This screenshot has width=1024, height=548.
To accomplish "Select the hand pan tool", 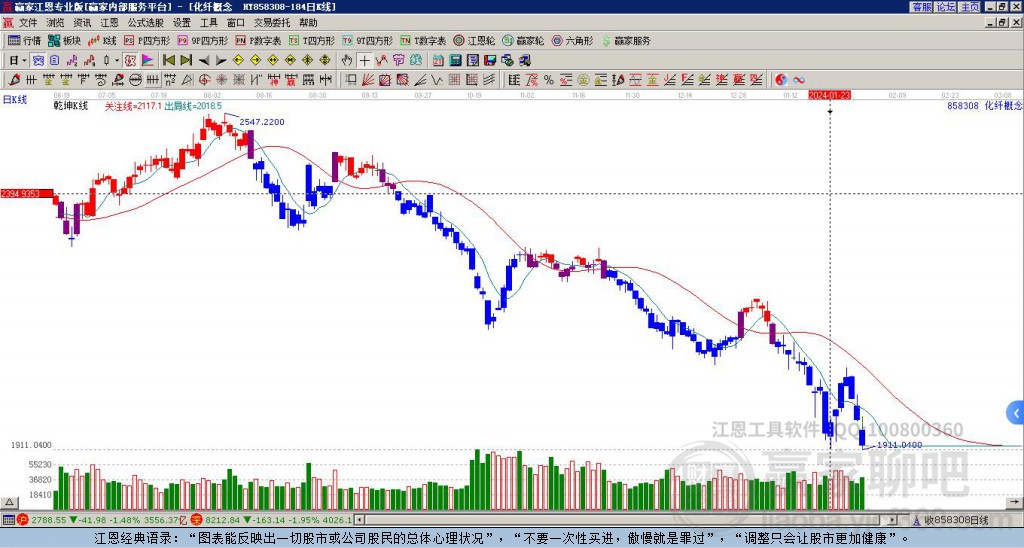I will click(x=347, y=60).
